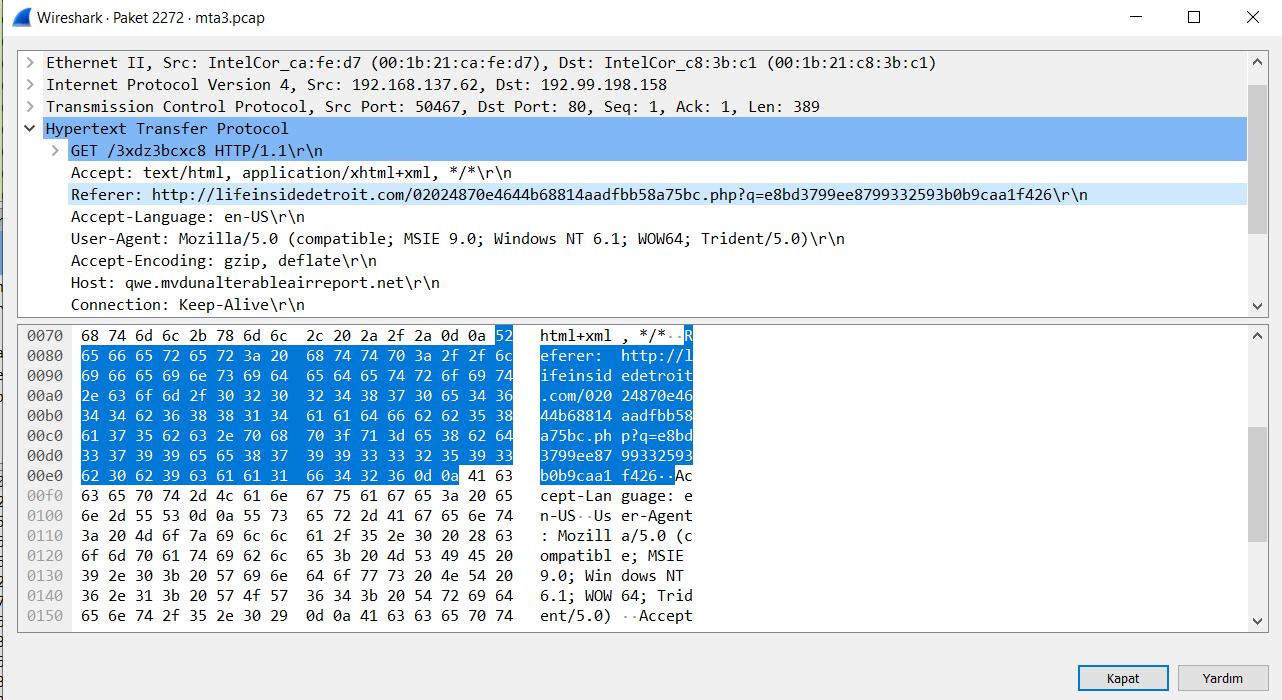Screen dimensions: 1282x700
Task: Click the hex pane scrollbar thumb
Action: point(1258,485)
